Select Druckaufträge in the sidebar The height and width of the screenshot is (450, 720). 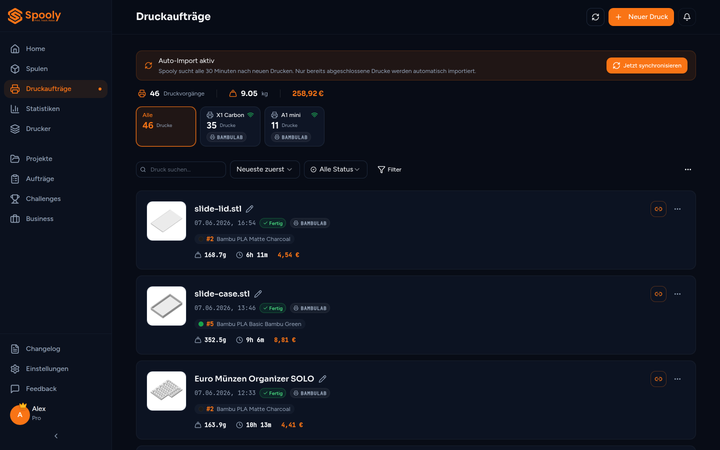pyautogui.click(x=56, y=89)
